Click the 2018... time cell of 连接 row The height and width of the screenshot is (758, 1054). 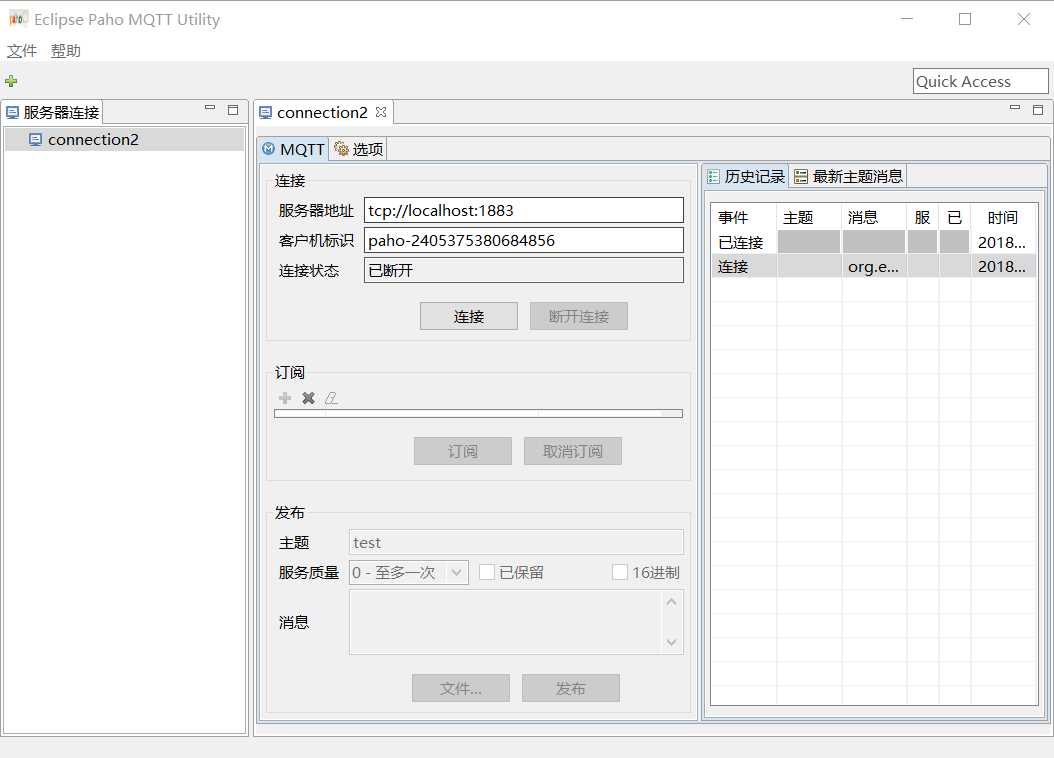click(x=1004, y=267)
